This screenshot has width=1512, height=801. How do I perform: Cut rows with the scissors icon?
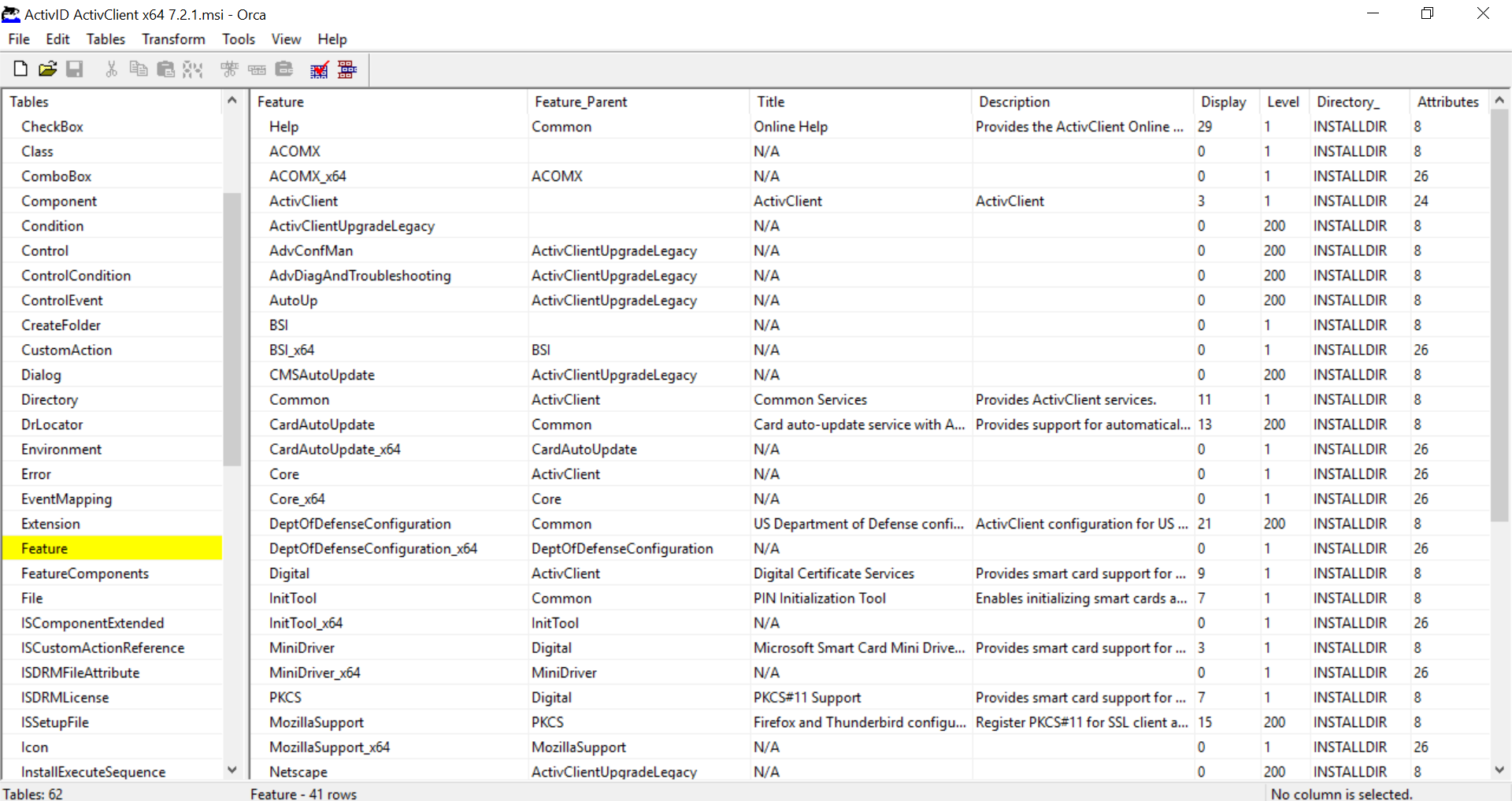[x=111, y=69]
